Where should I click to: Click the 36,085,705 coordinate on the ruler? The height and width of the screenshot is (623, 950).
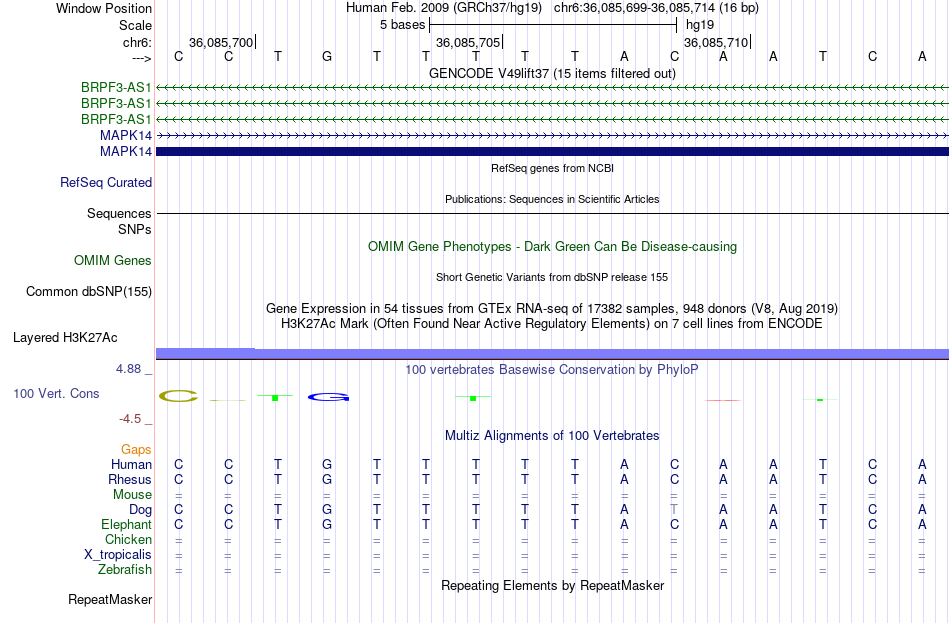[468, 42]
